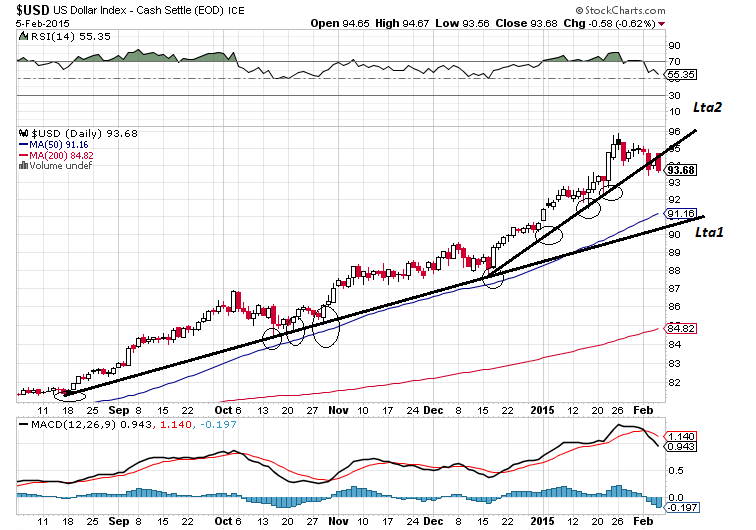The height and width of the screenshot is (530, 756).
Task: Click the blue MA(50) line swatch in legend
Action: pyautogui.click(x=23, y=145)
